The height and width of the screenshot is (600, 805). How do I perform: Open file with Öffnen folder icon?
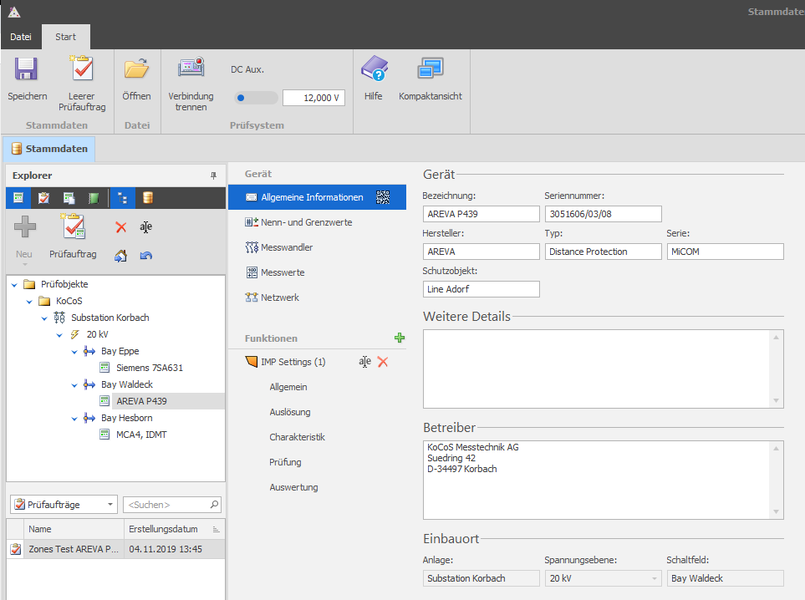point(136,69)
